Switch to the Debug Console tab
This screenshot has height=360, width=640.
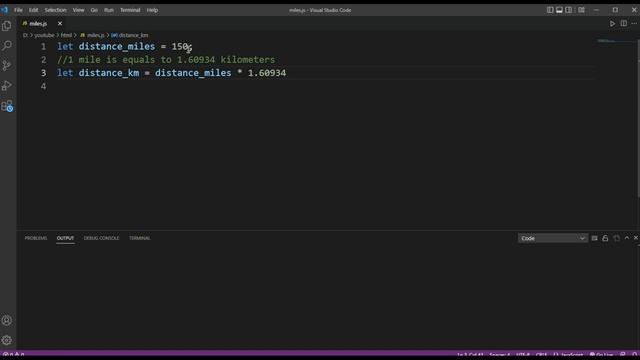pyautogui.click(x=102, y=238)
